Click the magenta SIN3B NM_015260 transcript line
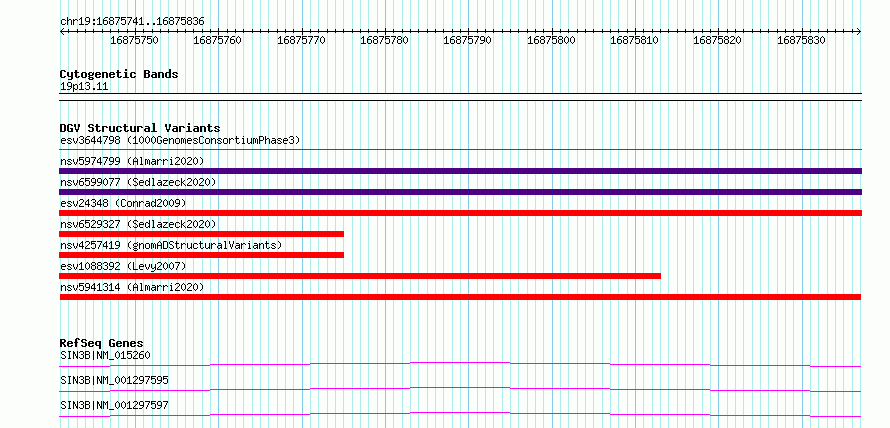 (x=460, y=364)
